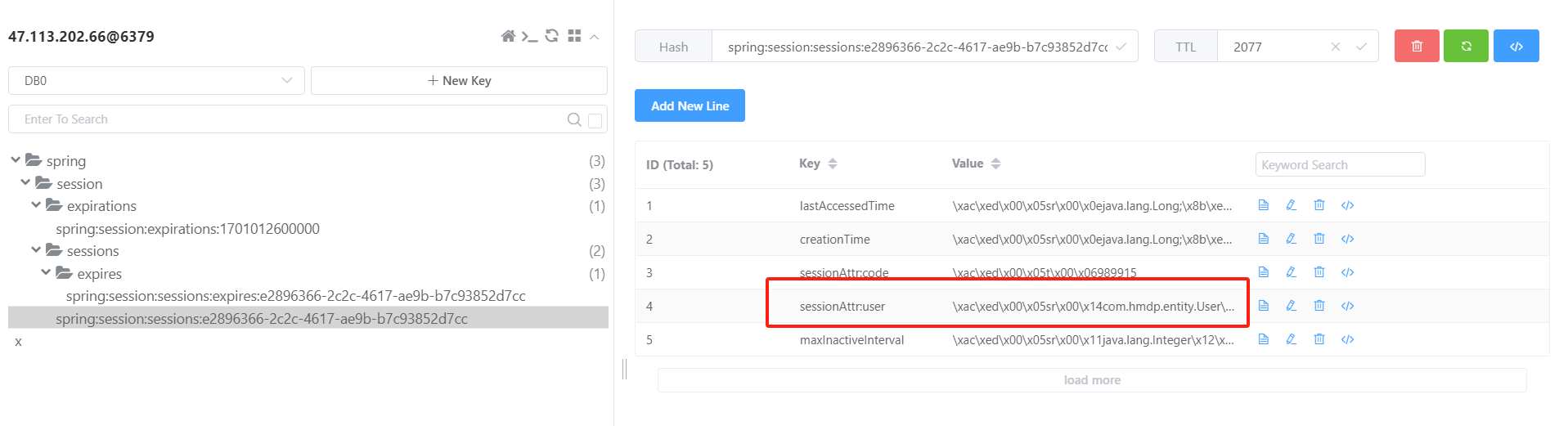
Task: Collapse the spring folder in key tree
Action: point(16,160)
